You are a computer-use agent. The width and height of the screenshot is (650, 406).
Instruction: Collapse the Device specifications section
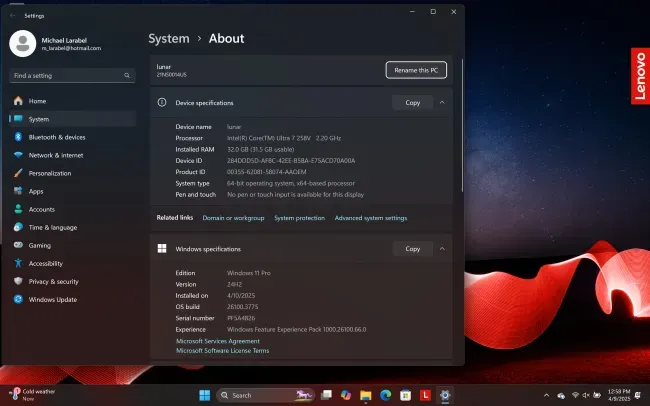[442, 102]
